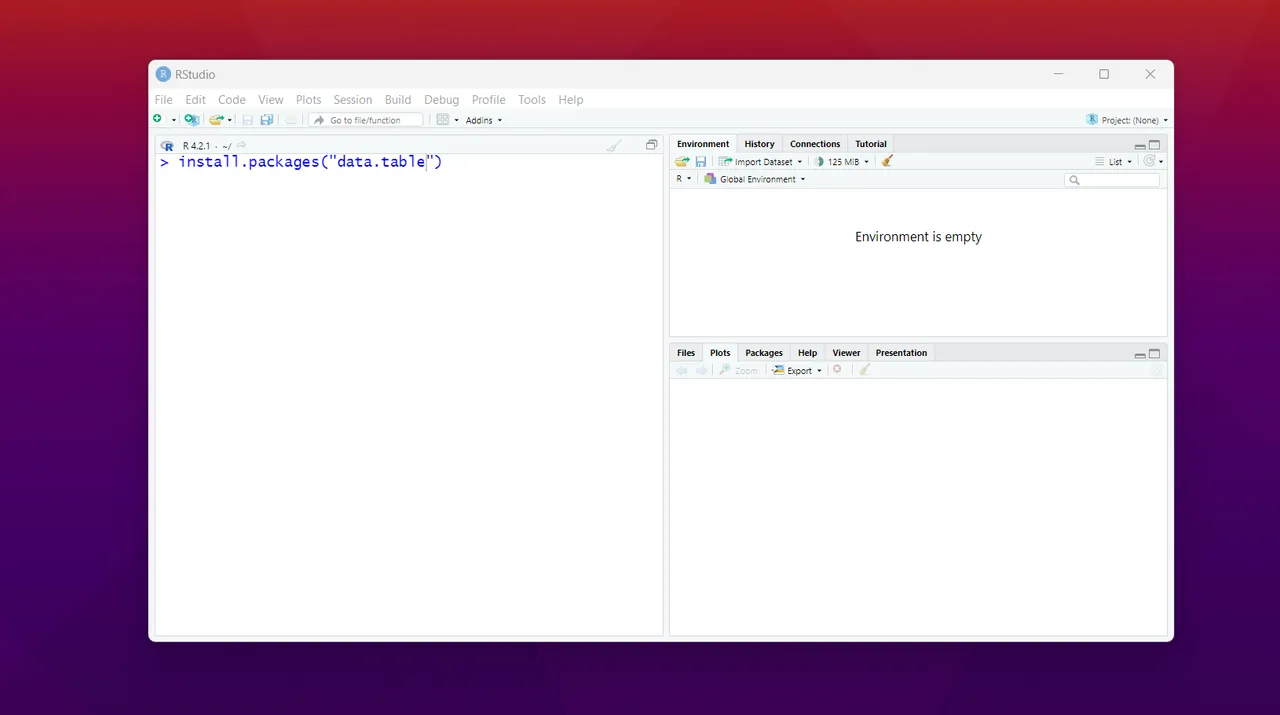Switch to the Tutorial tab
Image resolution: width=1280 pixels, height=715 pixels.
coord(871,144)
